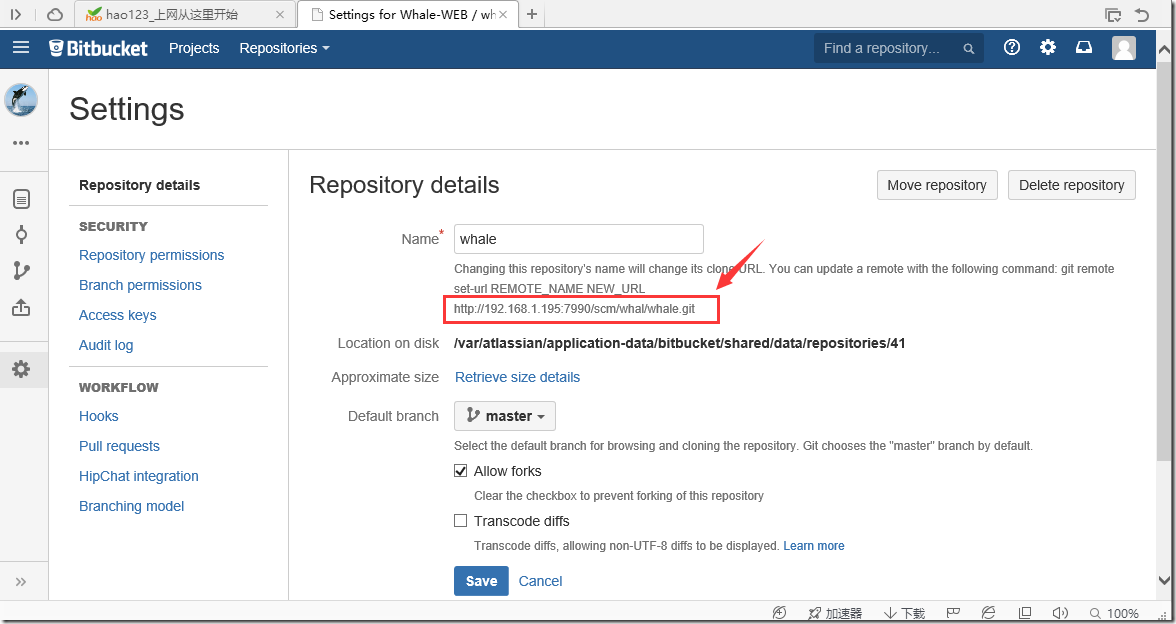Click the Learn more link

(x=814, y=546)
